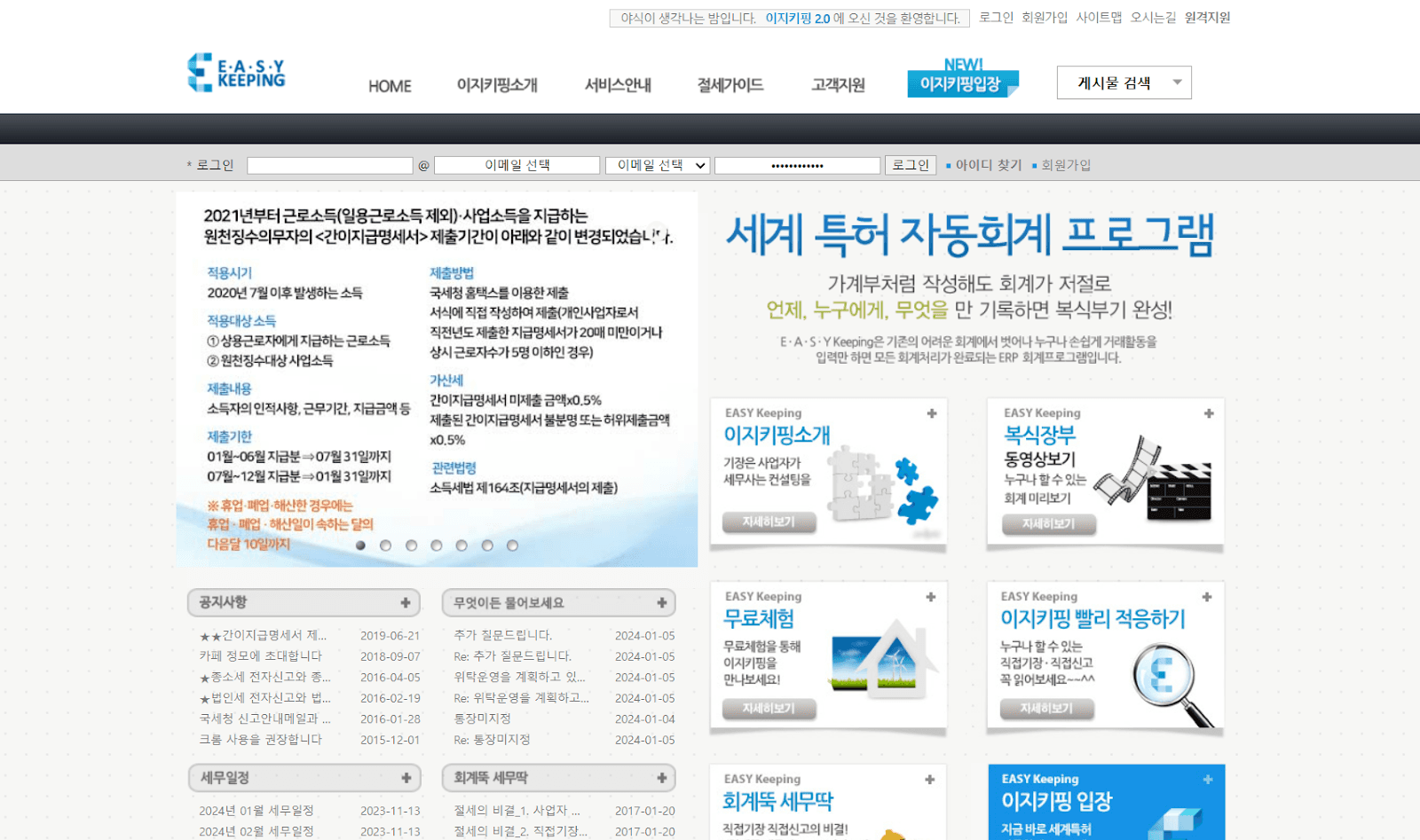1420x840 pixels.
Task: Focus password input field
Action: 797,166
